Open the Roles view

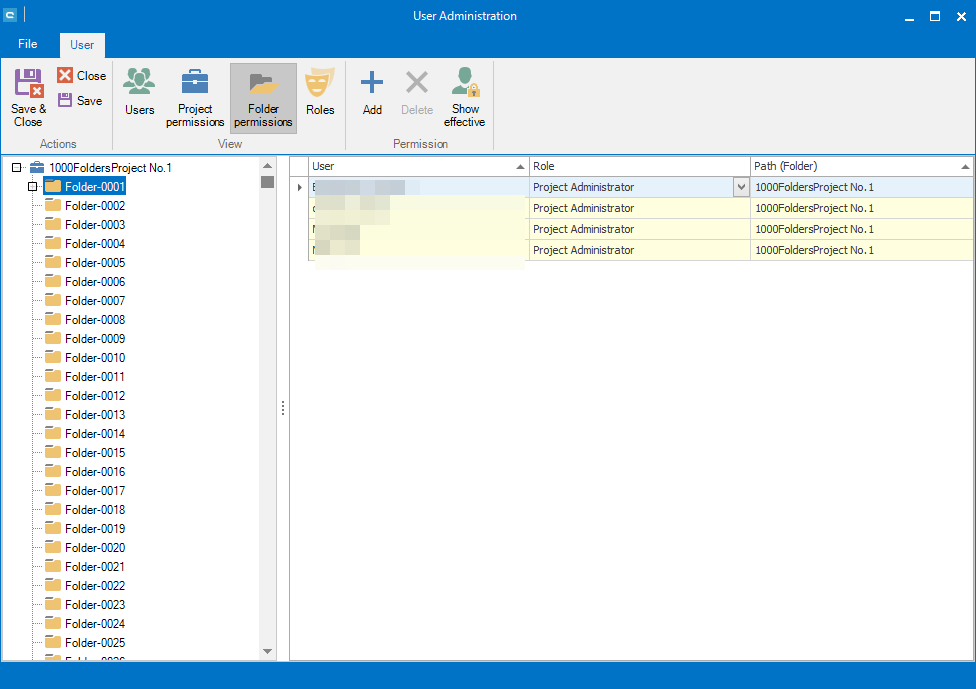(x=320, y=92)
